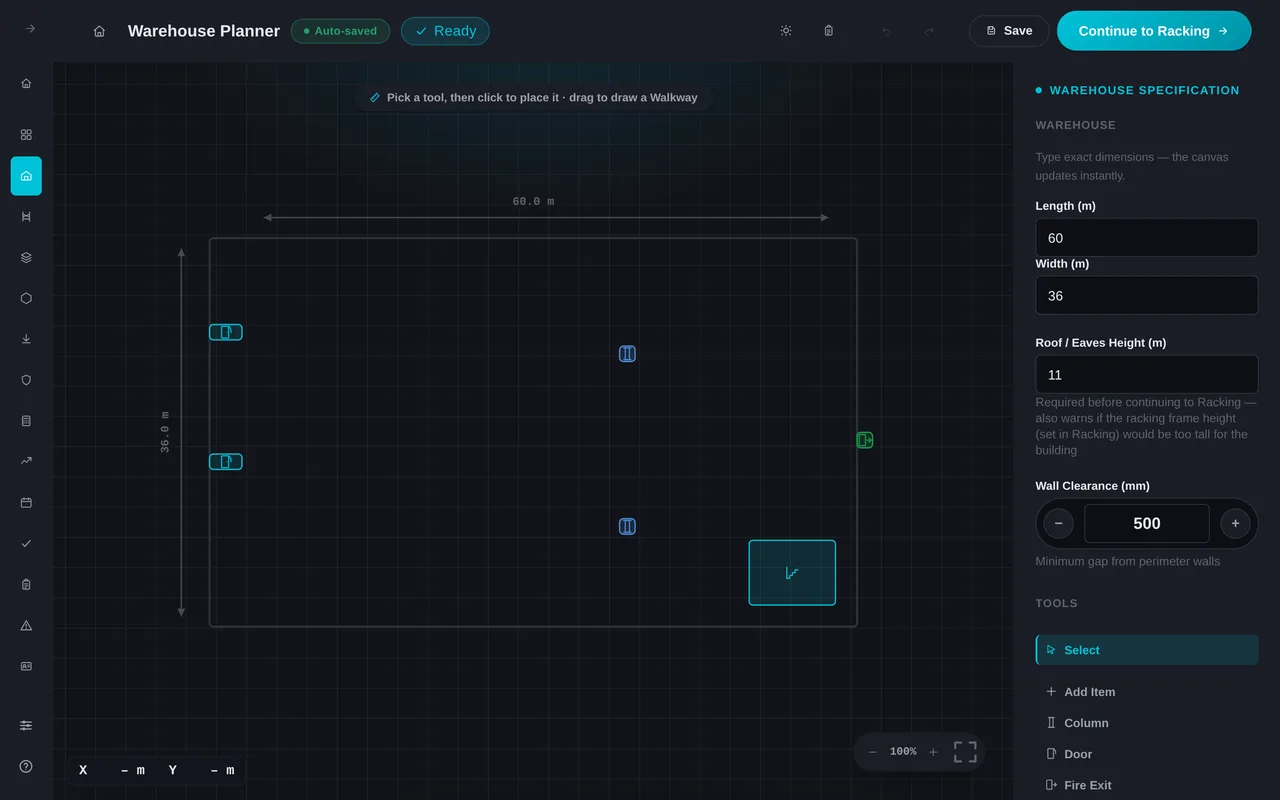
Task: Click the wall clearance 500 value field
Action: pyautogui.click(x=1147, y=523)
